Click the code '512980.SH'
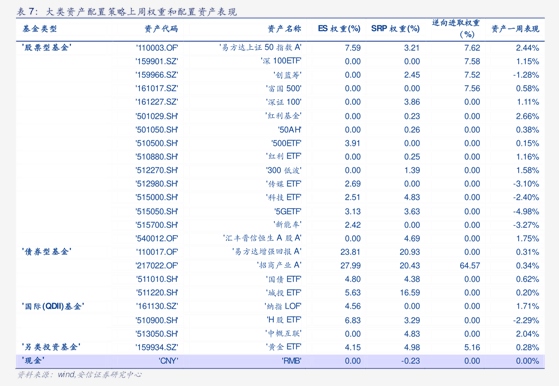 [x=157, y=184]
